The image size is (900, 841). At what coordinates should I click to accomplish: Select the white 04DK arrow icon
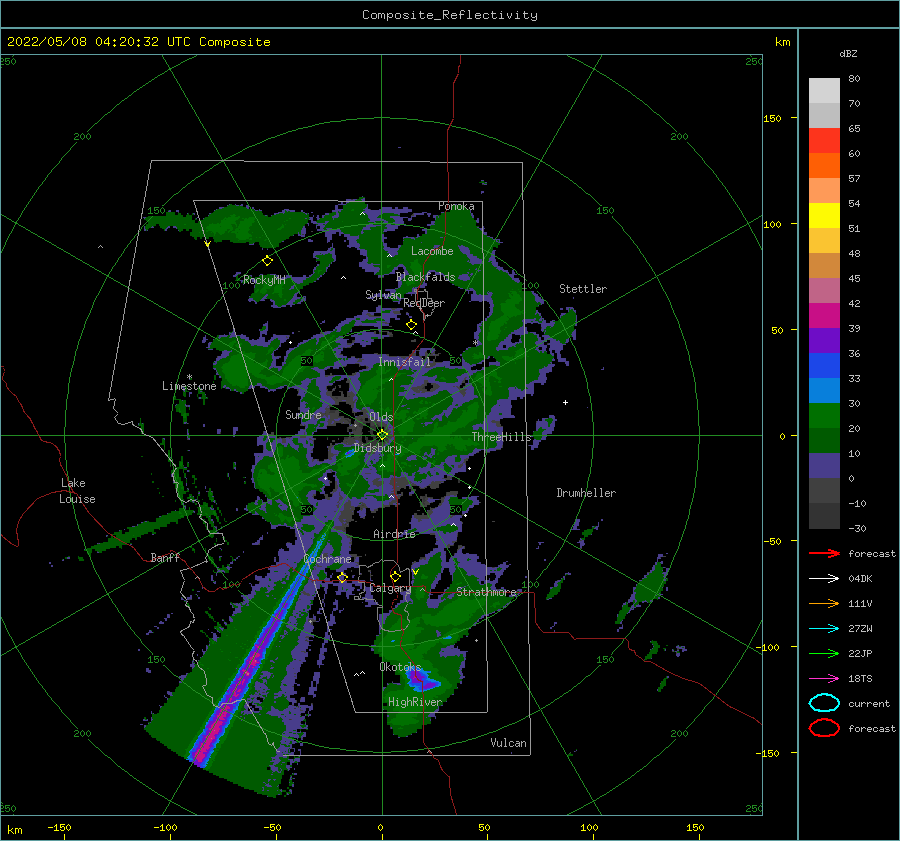coord(824,578)
